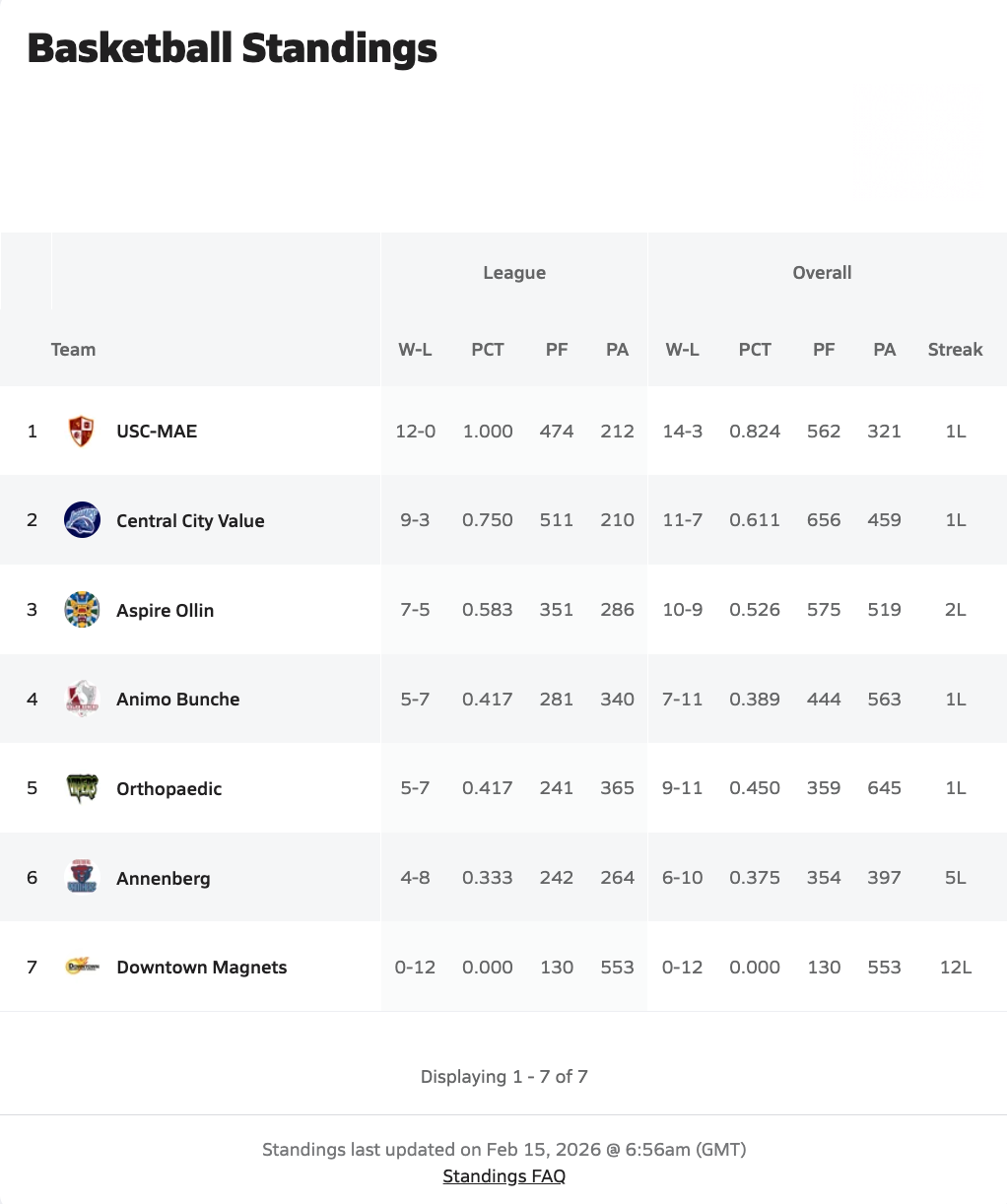Click the Central City Value team logo
The width and height of the screenshot is (1007, 1204).
coord(82,520)
